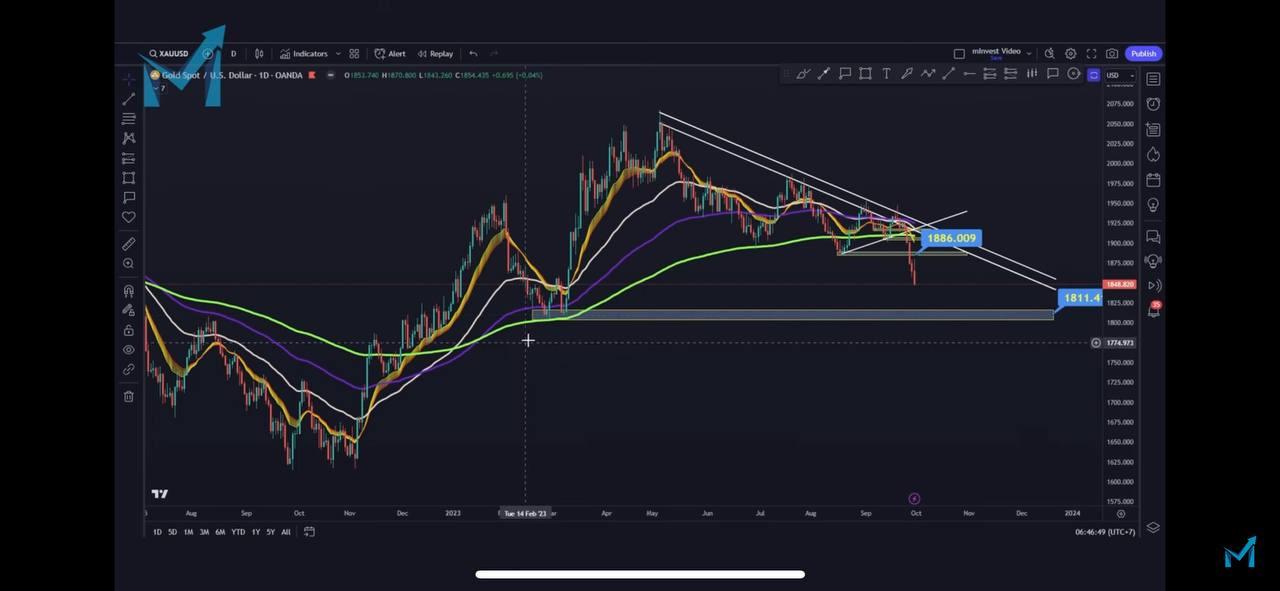Open the Indicators dialog
Image resolution: width=1280 pixels, height=591 pixels.
point(304,54)
